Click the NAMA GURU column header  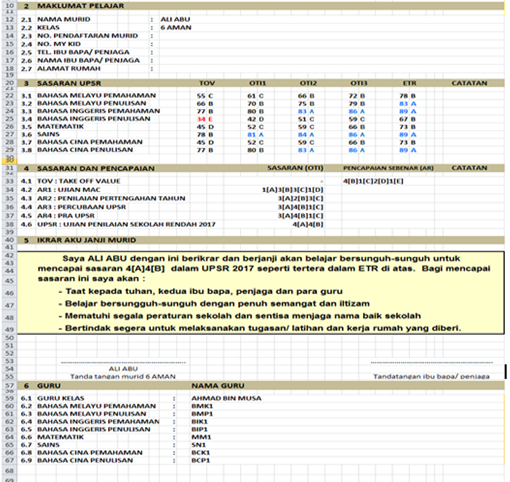[218, 386]
